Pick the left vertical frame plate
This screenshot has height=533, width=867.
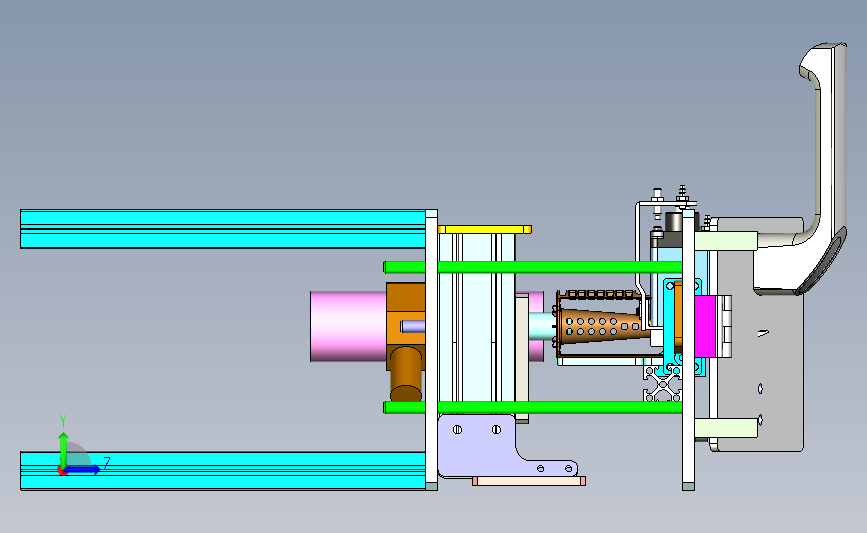[x=432, y=350]
